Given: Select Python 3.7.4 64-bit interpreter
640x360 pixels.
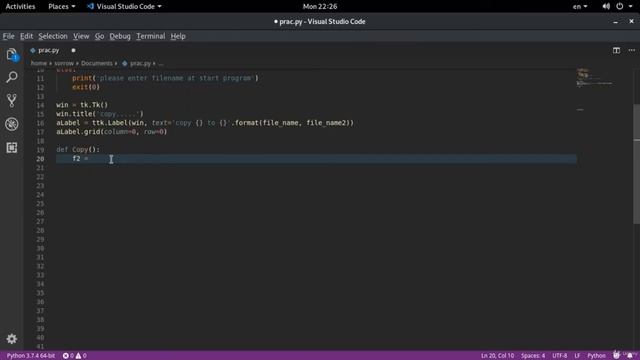Looking at the screenshot, I should [x=31, y=356].
